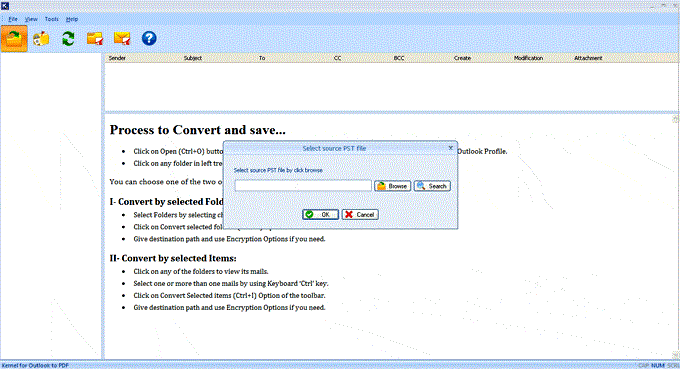Click the To column header
This screenshot has height=369, width=680.
pos(262,58)
